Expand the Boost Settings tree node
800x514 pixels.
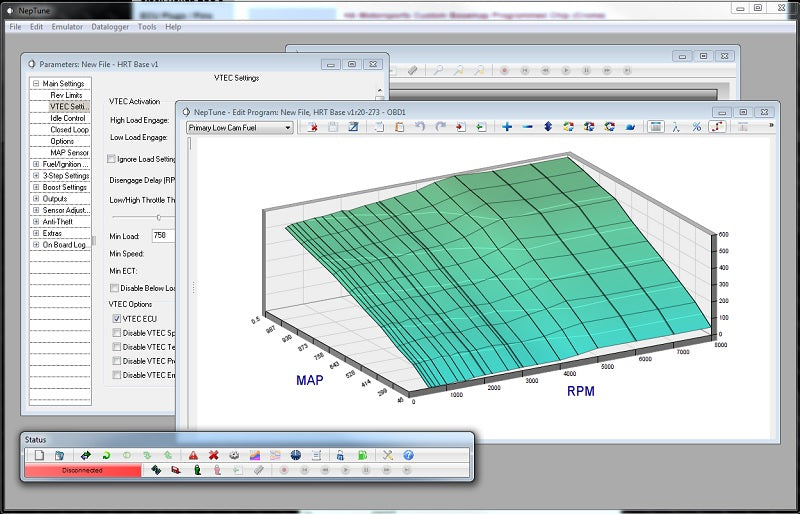coord(36,187)
